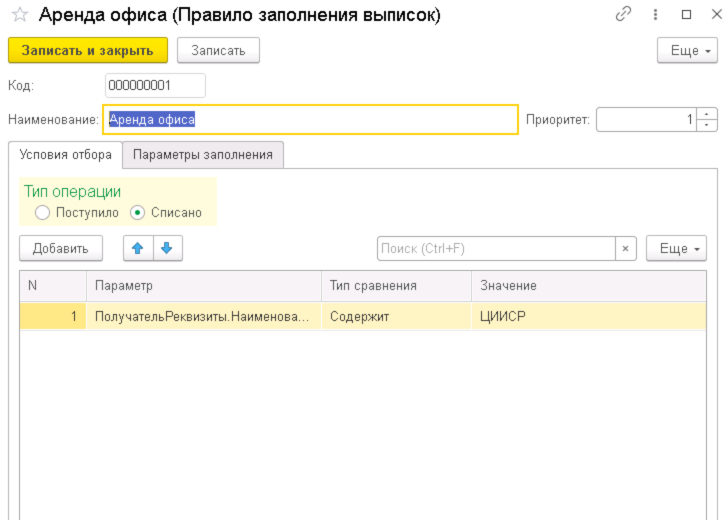Switch to the Параметры заполнения tab
This screenshot has width=728, height=520.
(203, 155)
